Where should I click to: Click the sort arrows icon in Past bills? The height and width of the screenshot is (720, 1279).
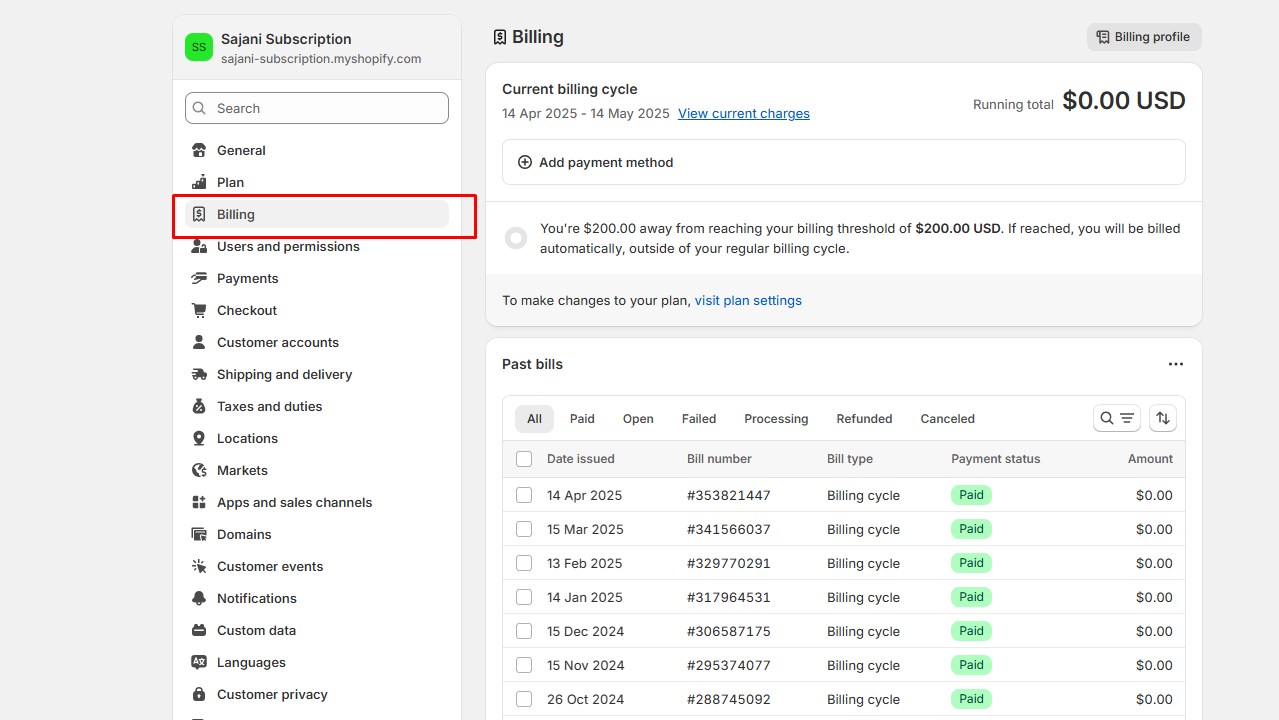(1162, 418)
